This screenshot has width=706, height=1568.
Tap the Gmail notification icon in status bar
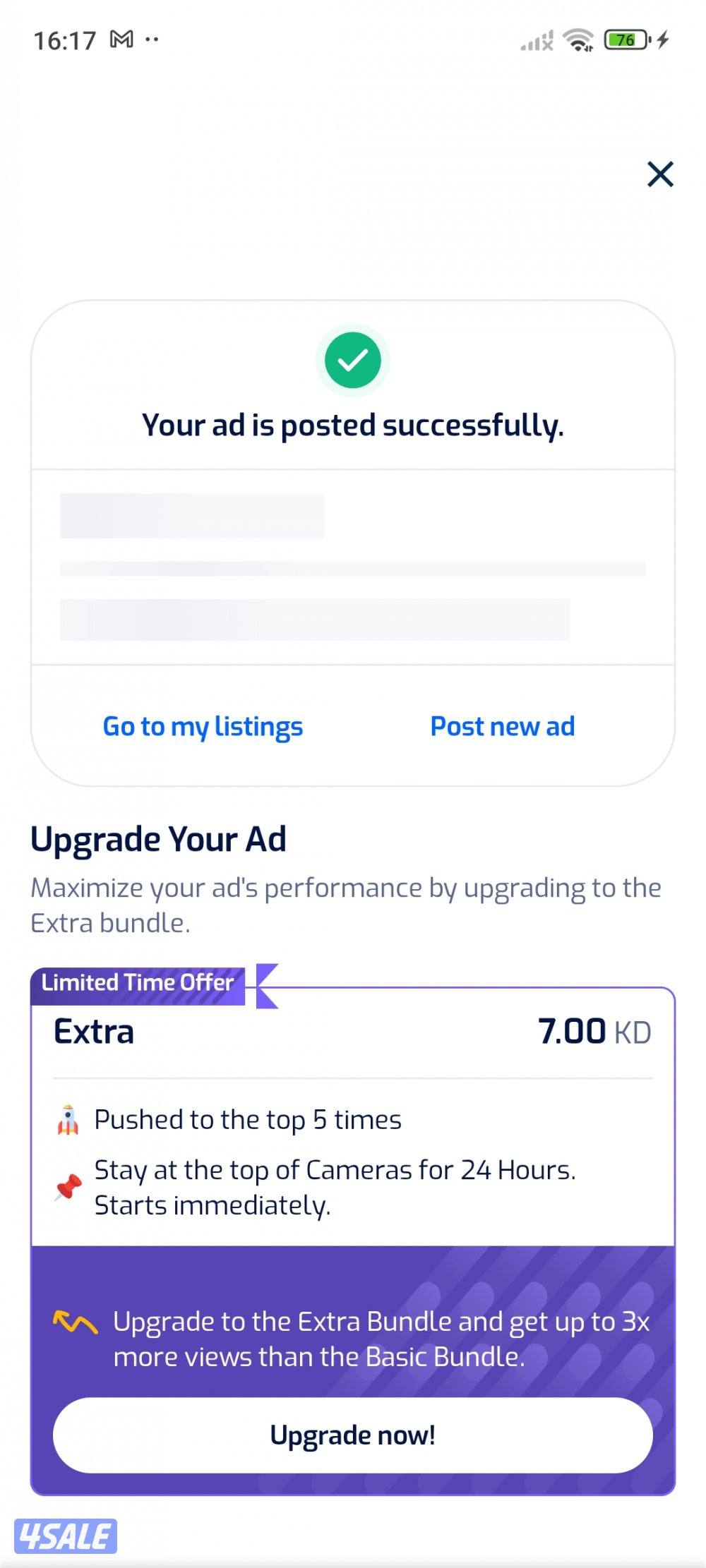pyautogui.click(x=121, y=40)
